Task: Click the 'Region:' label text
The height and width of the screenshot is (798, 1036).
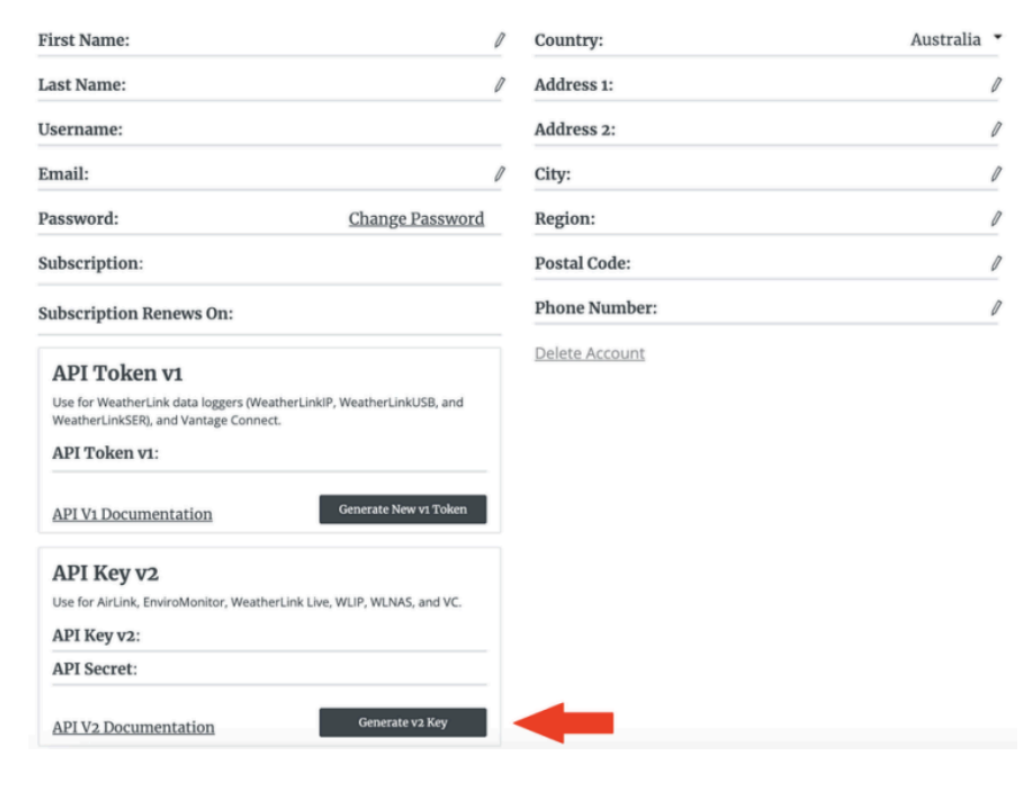Action: click(x=565, y=219)
